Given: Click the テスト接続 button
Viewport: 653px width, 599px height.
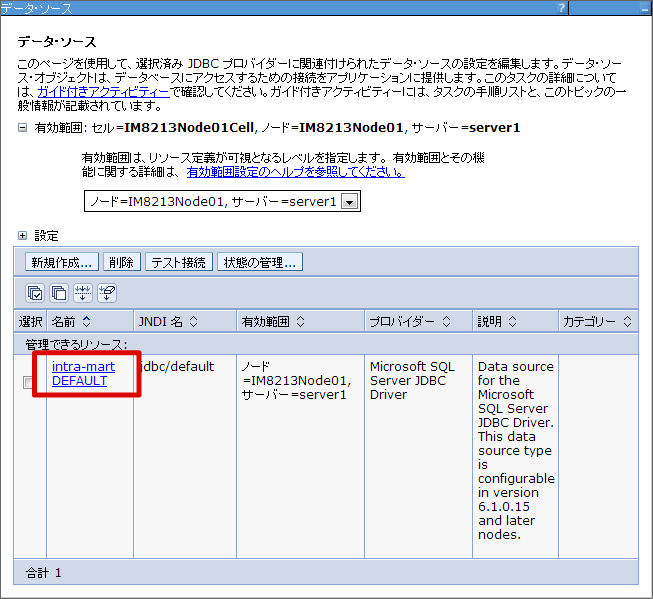Looking at the screenshot, I should (x=178, y=262).
